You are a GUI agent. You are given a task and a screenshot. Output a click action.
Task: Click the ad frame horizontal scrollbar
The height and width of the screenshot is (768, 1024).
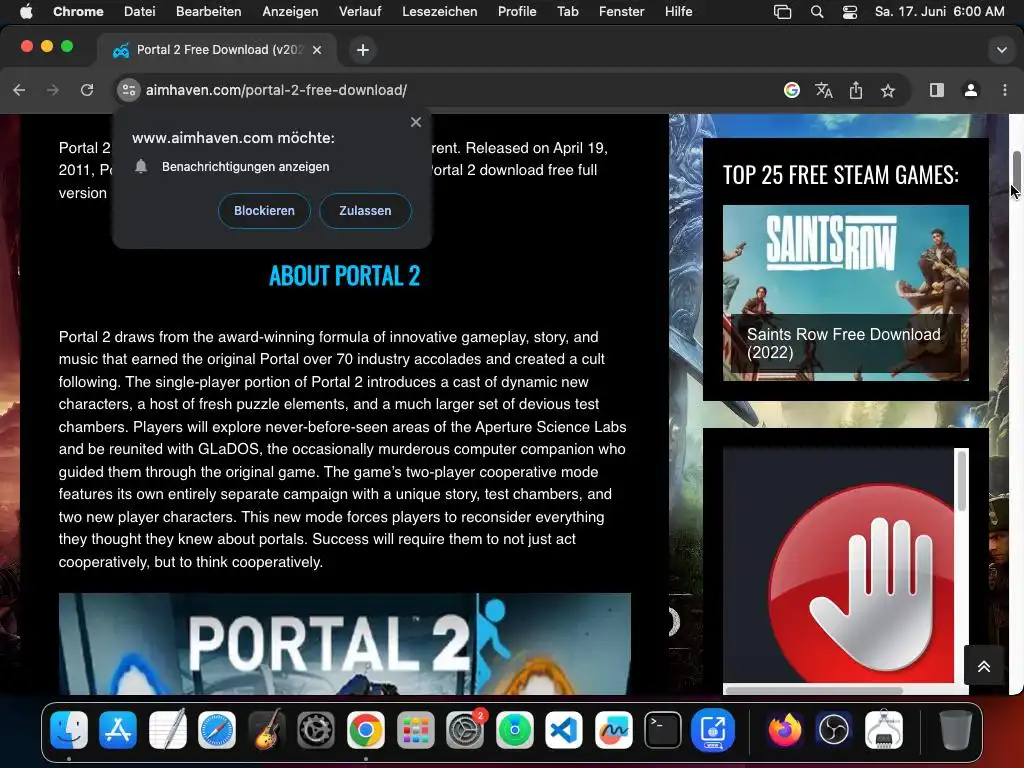[x=814, y=690]
